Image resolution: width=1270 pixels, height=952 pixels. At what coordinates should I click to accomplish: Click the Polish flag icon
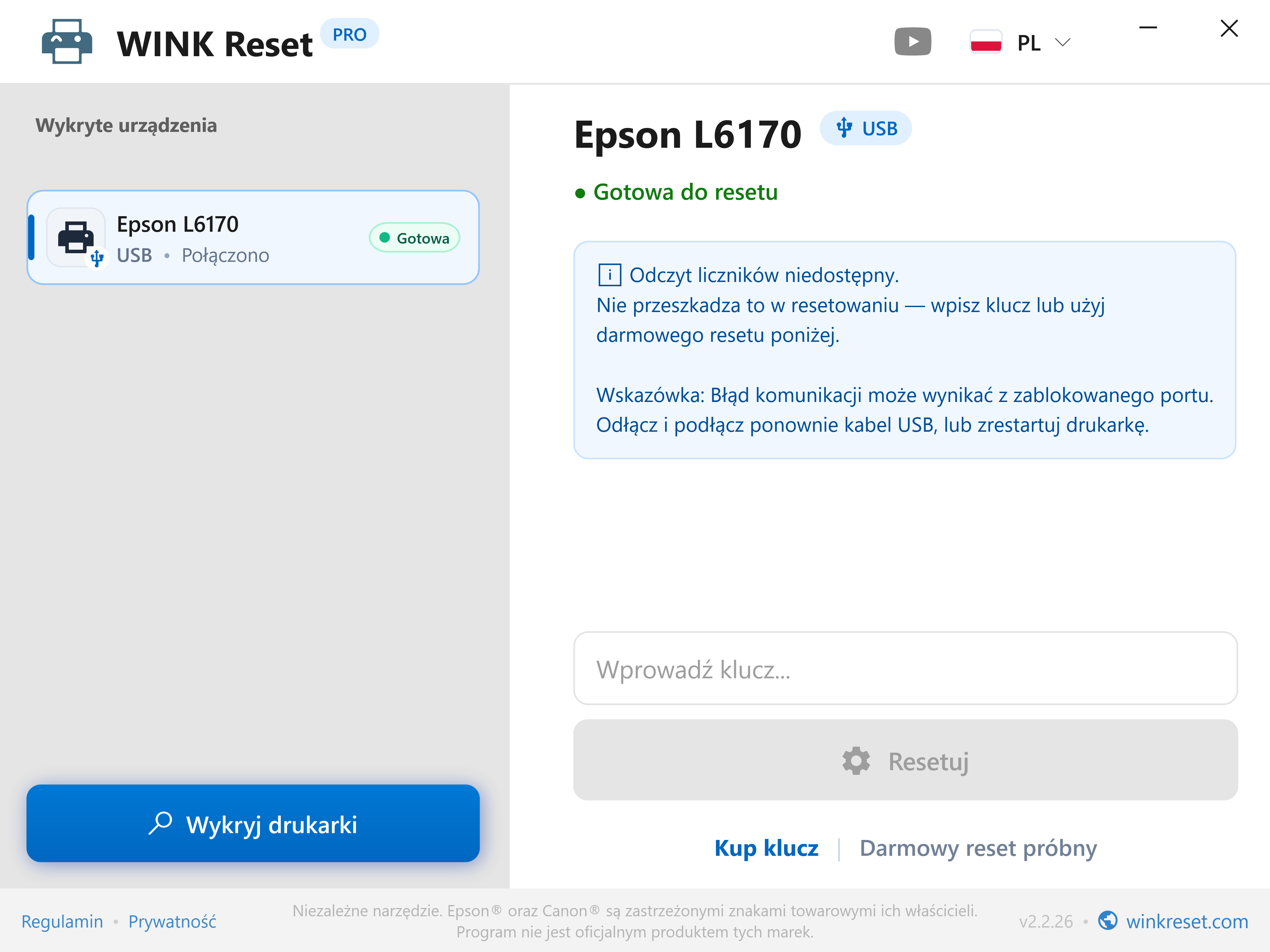click(x=986, y=42)
